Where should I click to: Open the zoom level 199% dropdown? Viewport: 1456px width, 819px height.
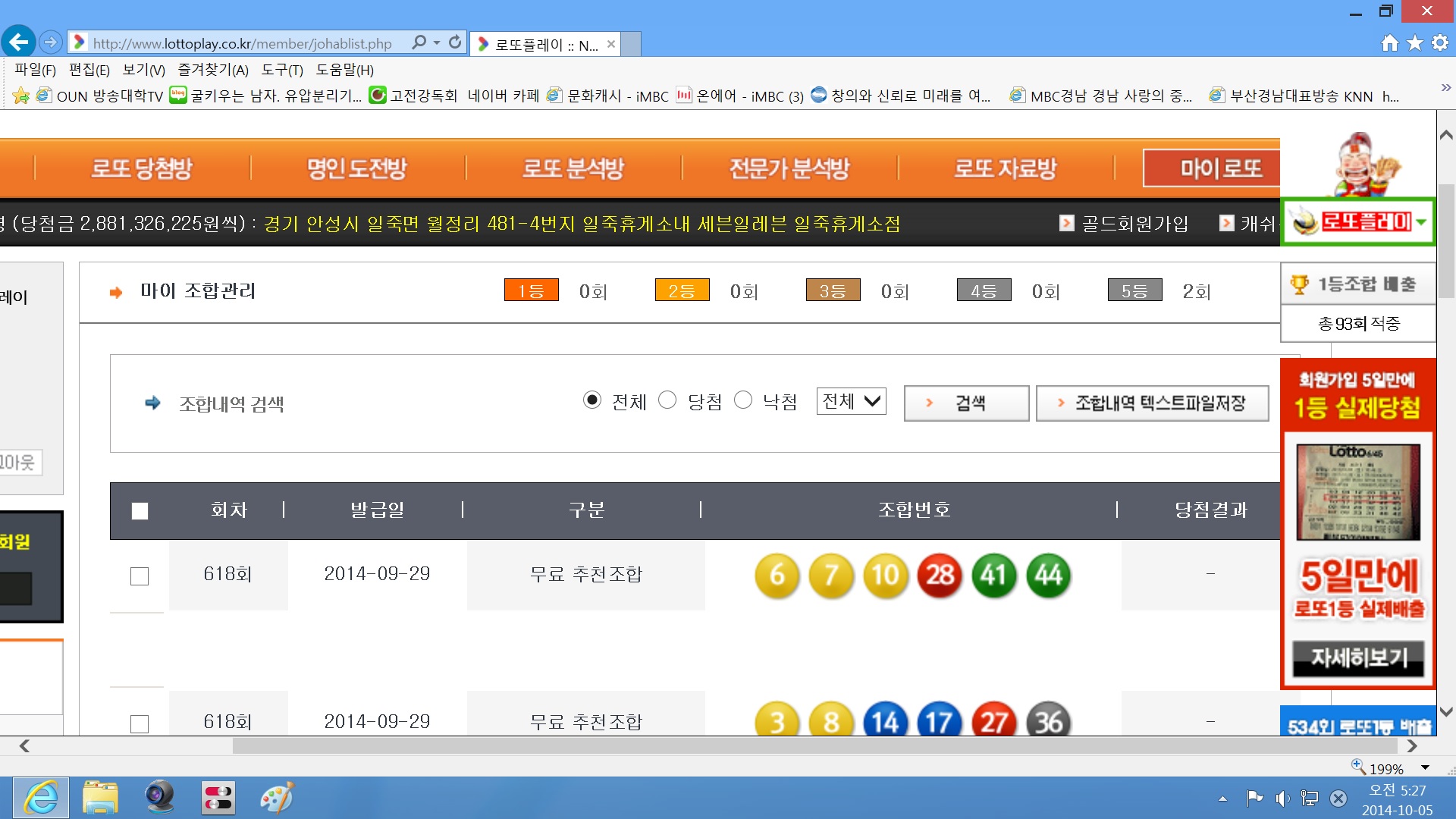tap(1425, 768)
